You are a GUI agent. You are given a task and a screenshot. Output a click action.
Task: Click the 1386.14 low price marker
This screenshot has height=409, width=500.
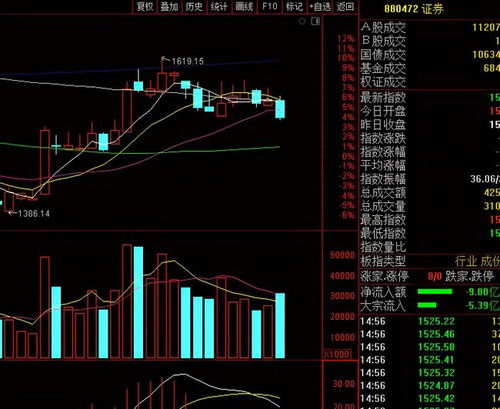tap(34, 214)
